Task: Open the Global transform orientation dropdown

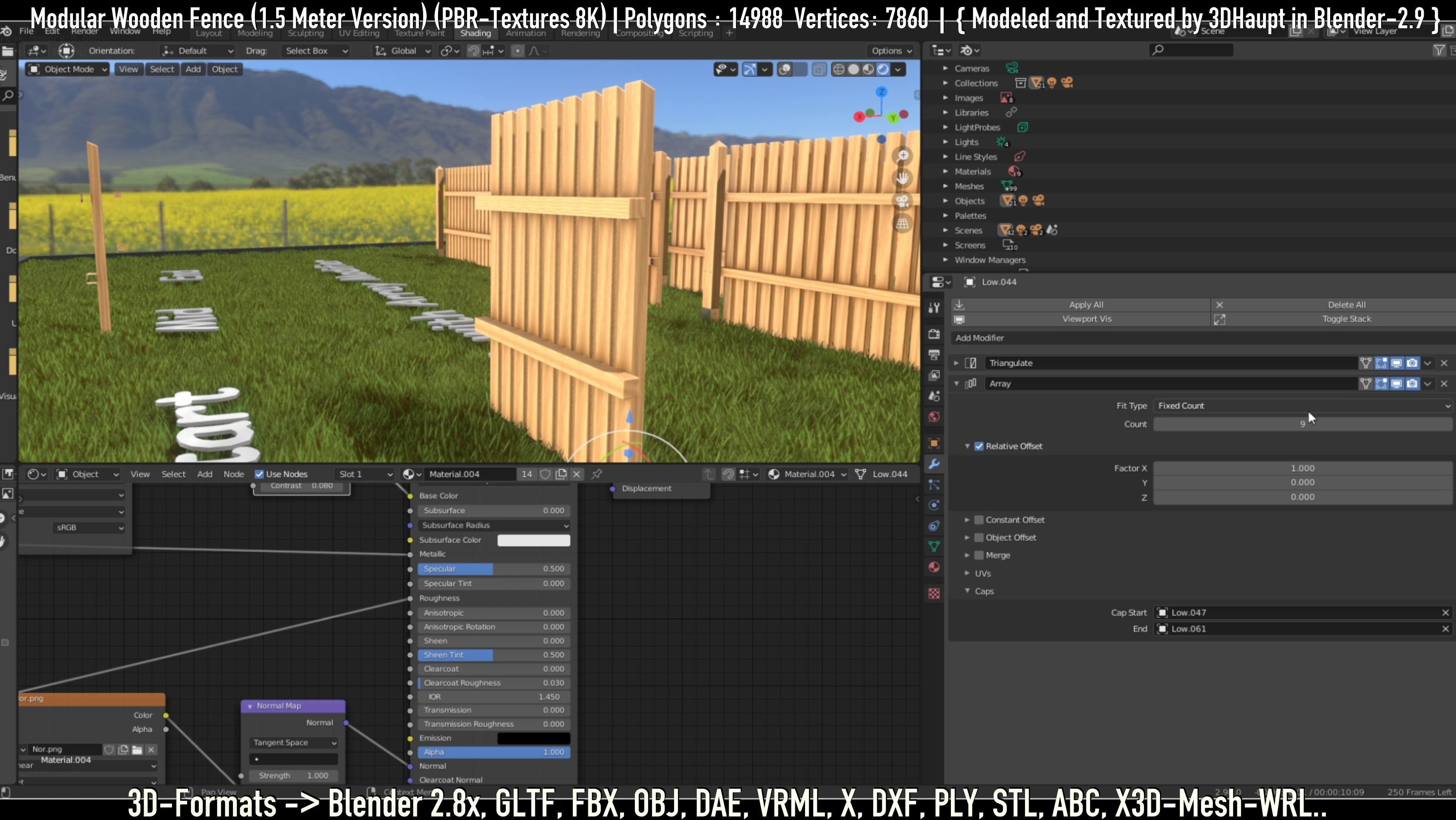Action: (x=403, y=51)
